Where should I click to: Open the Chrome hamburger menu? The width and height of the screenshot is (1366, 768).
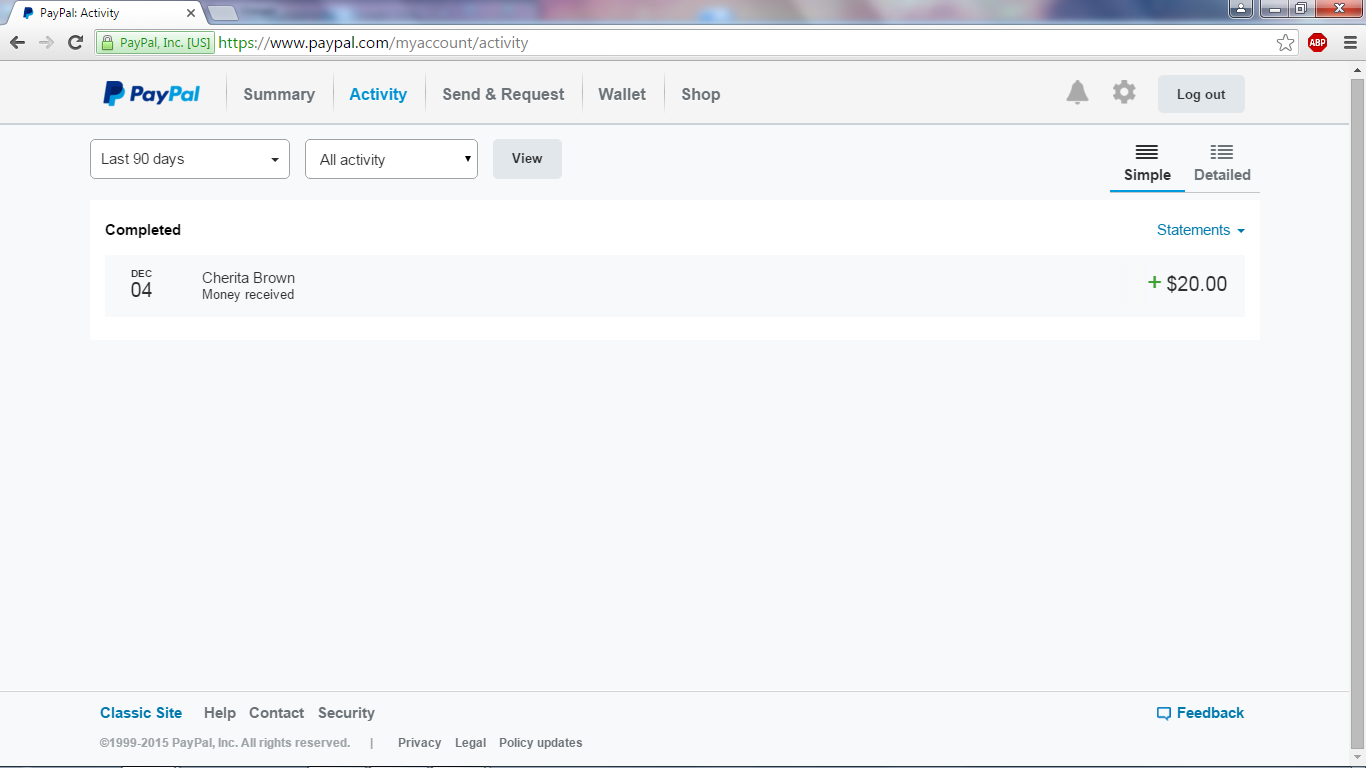1349,42
